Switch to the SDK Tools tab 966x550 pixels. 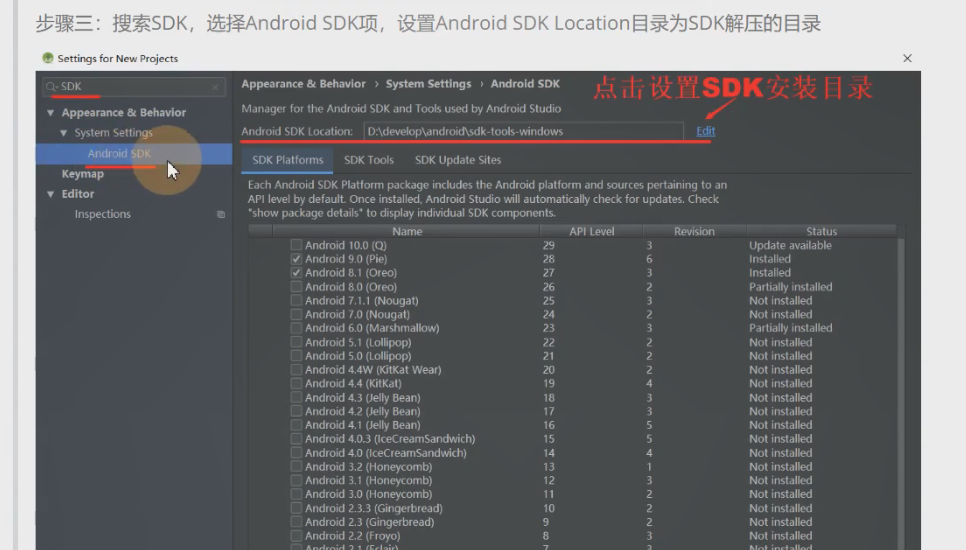pyautogui.click(x=368, y=160)
